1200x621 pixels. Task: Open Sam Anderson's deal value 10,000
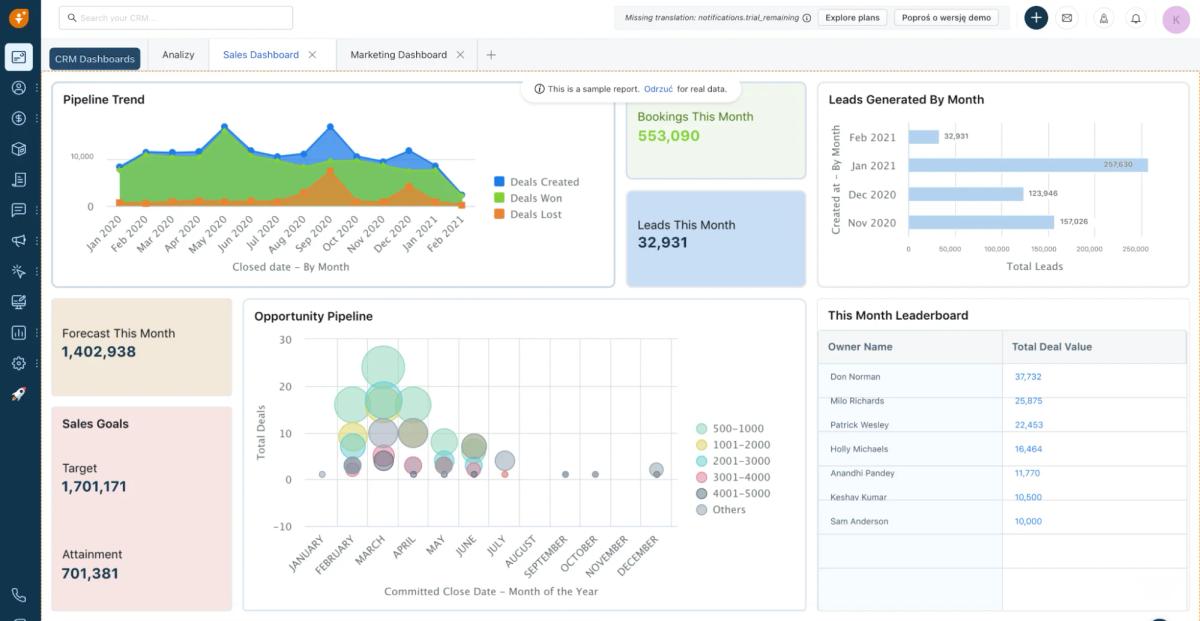point(1028,521)
